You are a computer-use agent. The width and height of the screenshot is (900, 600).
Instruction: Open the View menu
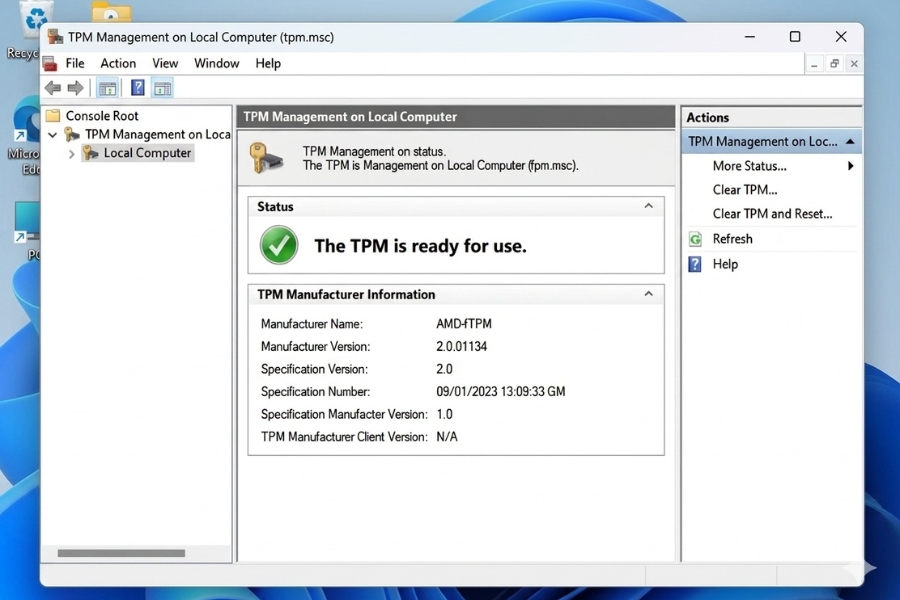[165, 63]
